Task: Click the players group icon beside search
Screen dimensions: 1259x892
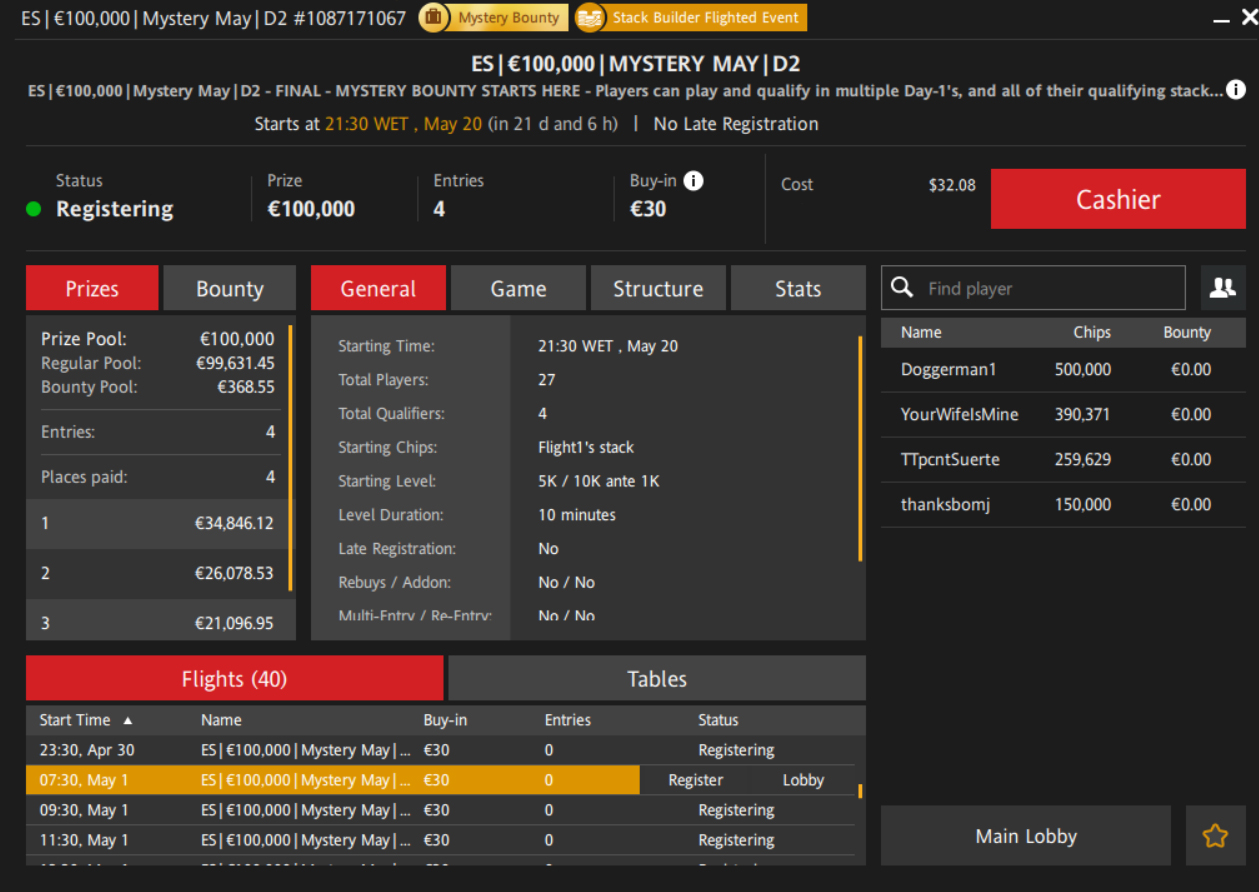Action: pyautogui.click(x=1222, y=288)
